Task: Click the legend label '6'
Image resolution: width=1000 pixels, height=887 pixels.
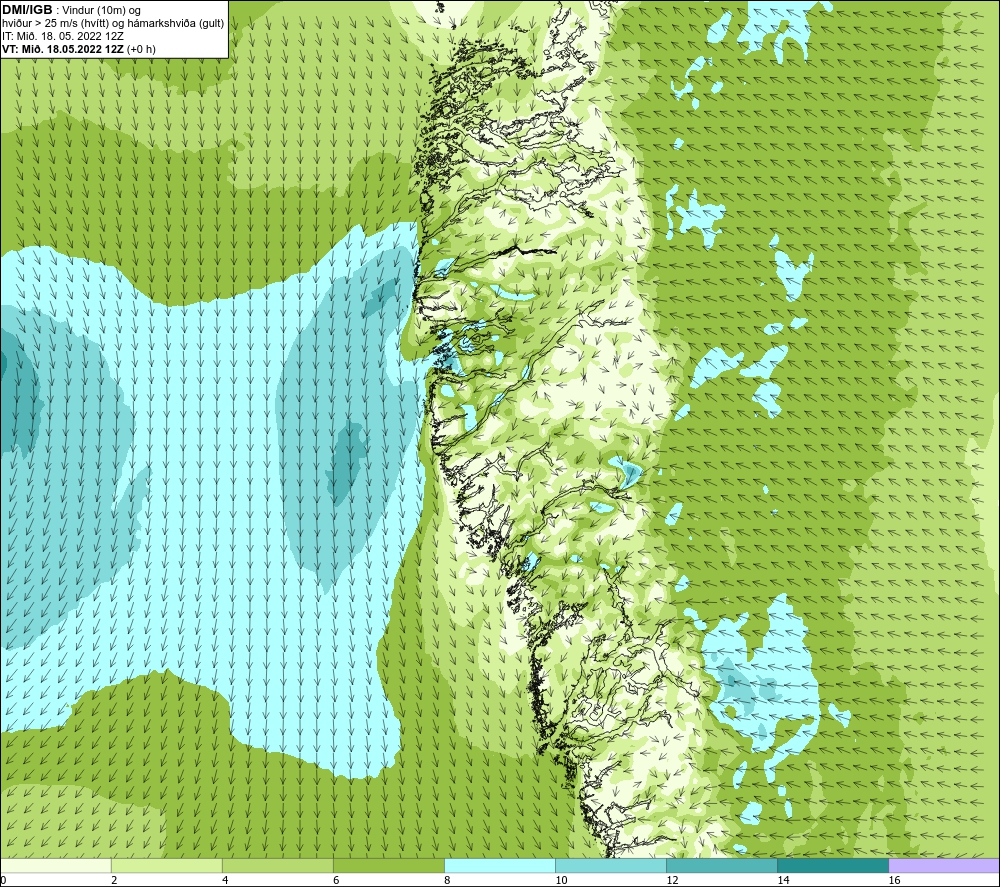Action: click(x=336, y=880)
